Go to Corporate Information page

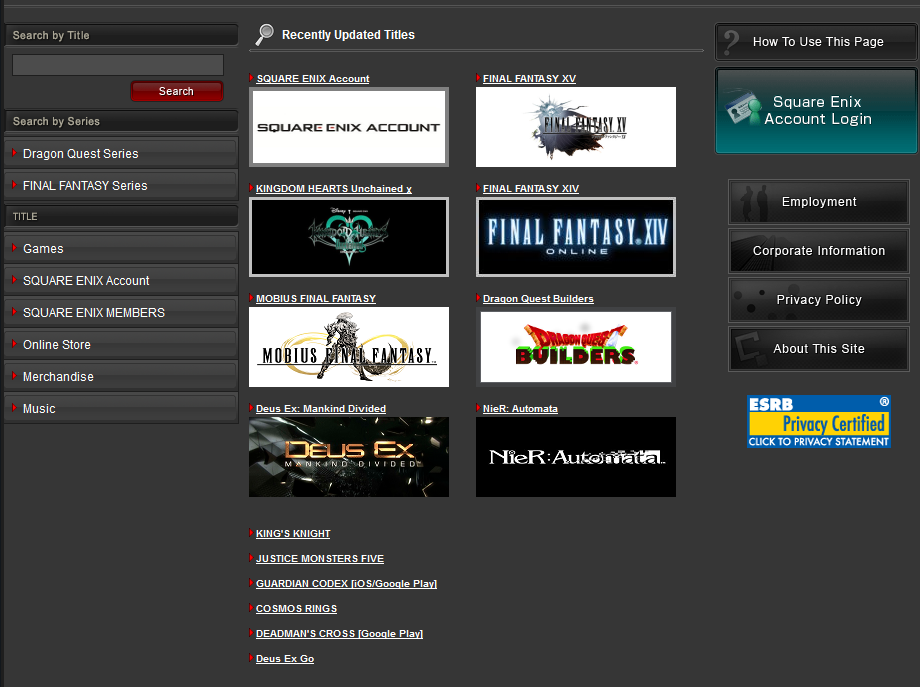[x=818, y=251]
